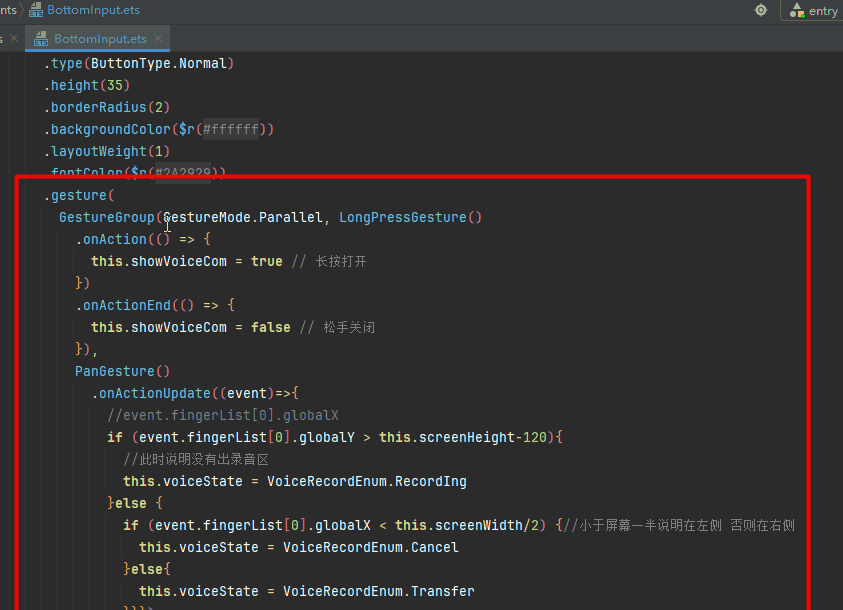Select the BottomInput.ets editor tab

100,39
